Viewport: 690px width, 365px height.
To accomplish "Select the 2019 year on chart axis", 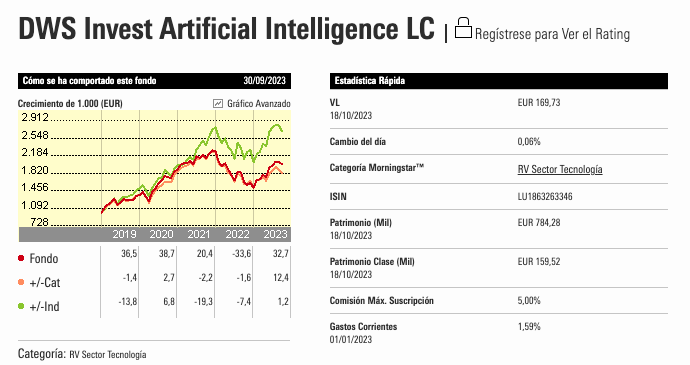I will tap(124, 234).
